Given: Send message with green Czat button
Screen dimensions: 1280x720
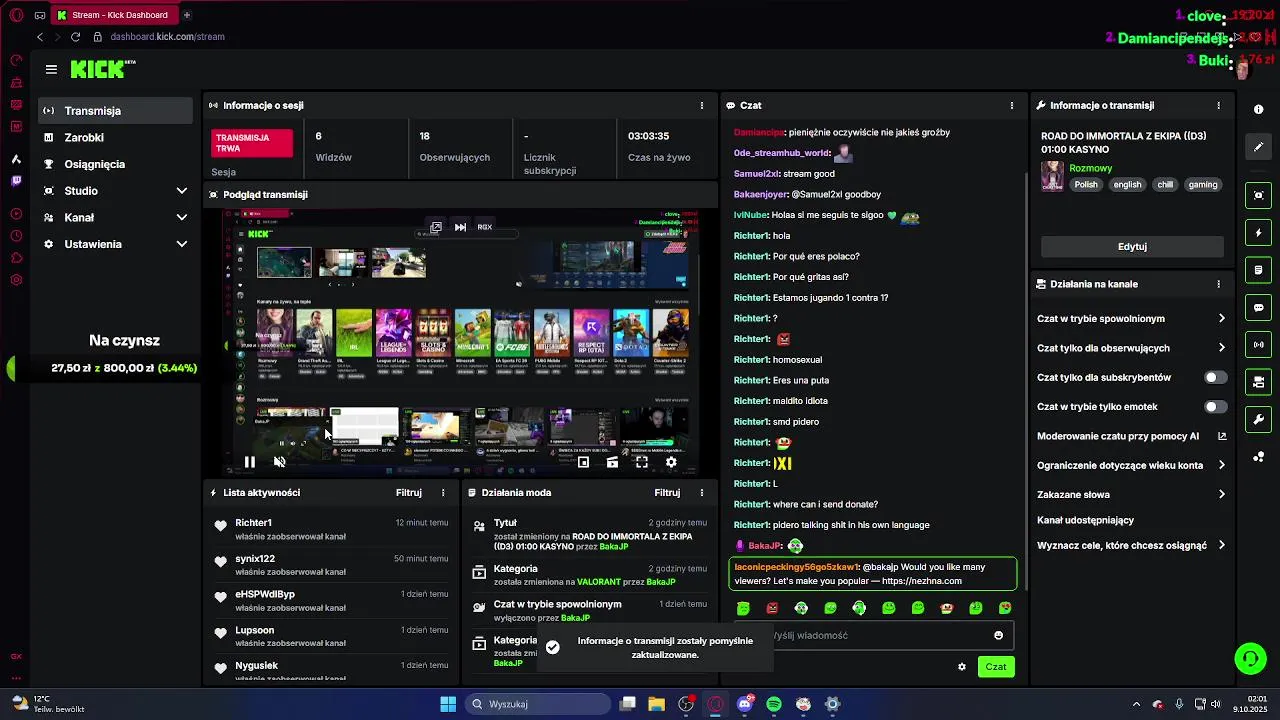Looking at the screenshot, I should point(996,667).
